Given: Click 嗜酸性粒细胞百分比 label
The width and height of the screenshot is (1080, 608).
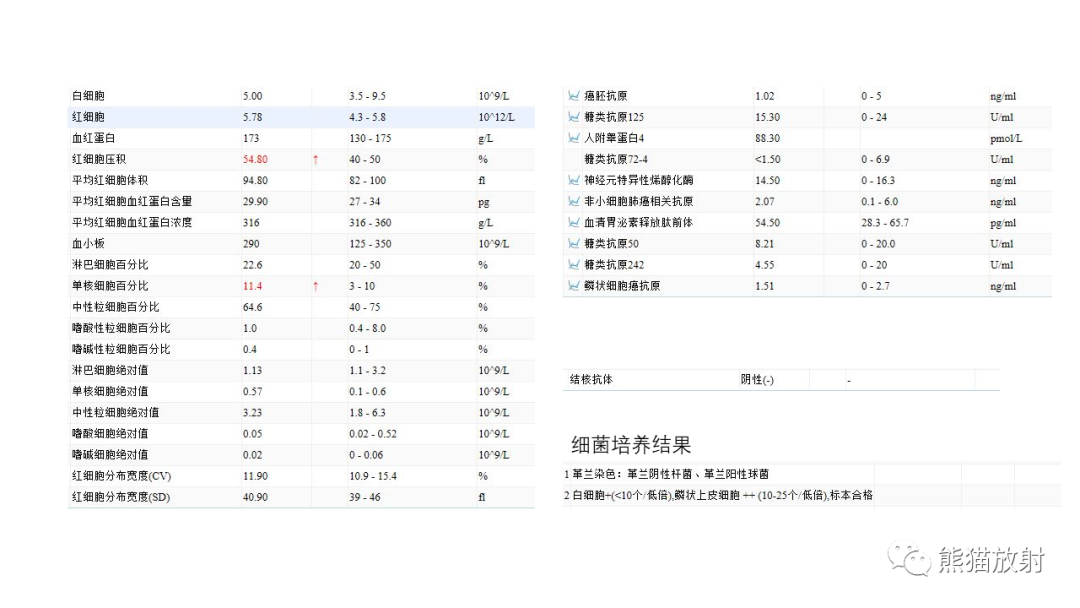Looking at the screenshot, I should tap(121, 328).
